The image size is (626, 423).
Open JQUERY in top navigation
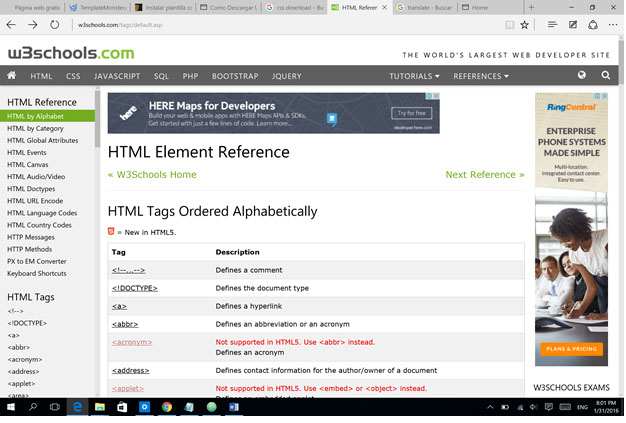click(x=287, y=76)
